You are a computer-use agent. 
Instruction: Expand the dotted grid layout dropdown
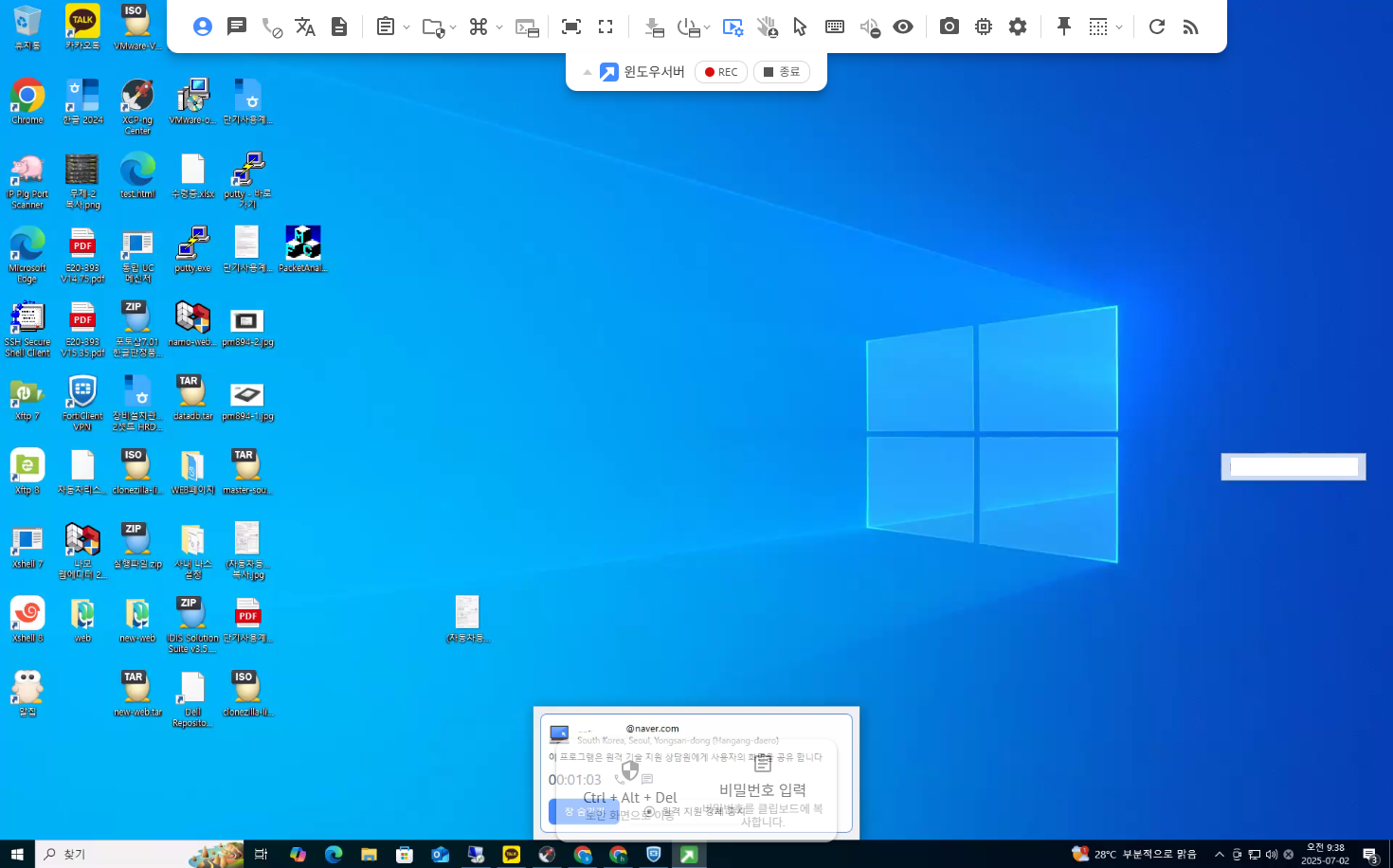click(1119, 27)
